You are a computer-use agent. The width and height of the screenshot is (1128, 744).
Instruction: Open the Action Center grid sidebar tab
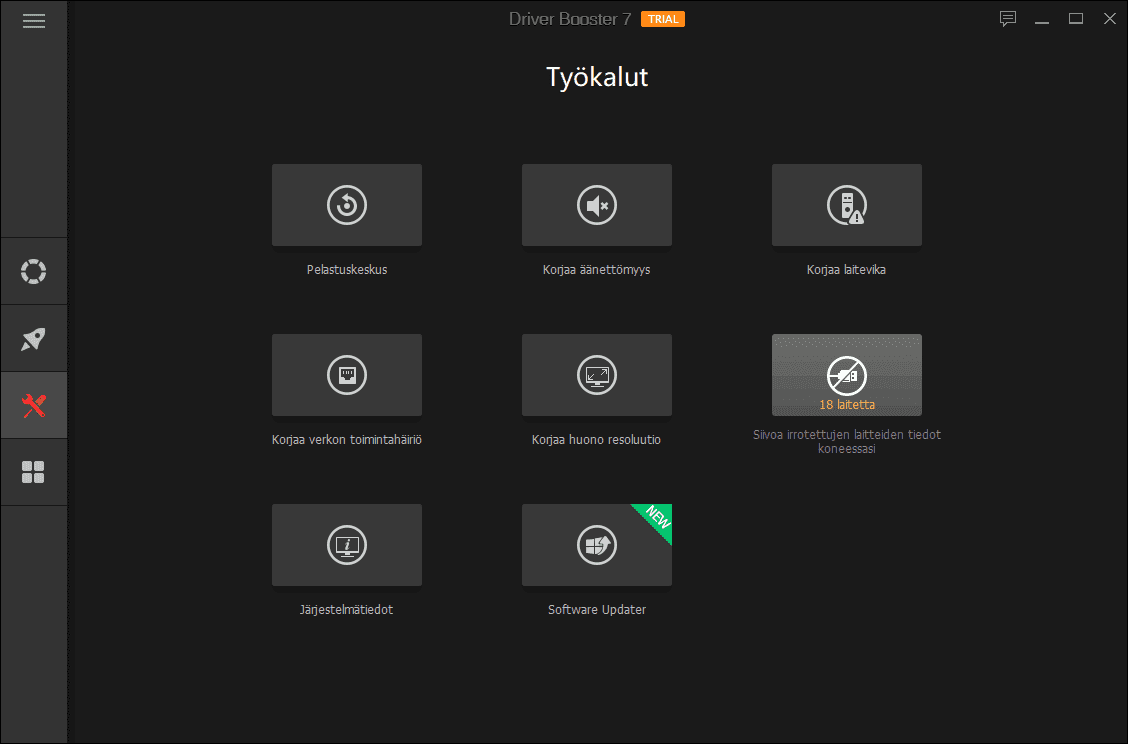click(34, 473)
